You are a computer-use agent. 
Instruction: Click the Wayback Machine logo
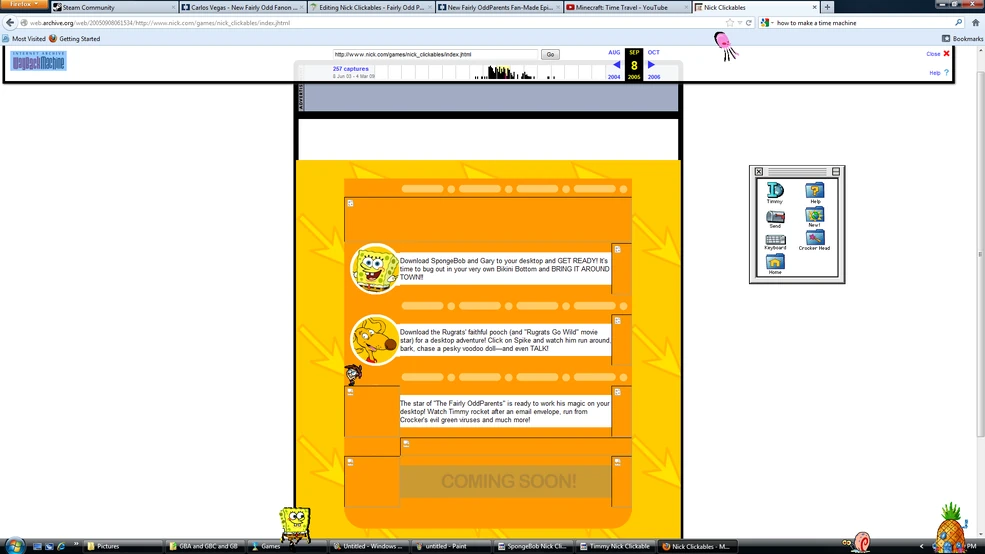coord(38,61)
